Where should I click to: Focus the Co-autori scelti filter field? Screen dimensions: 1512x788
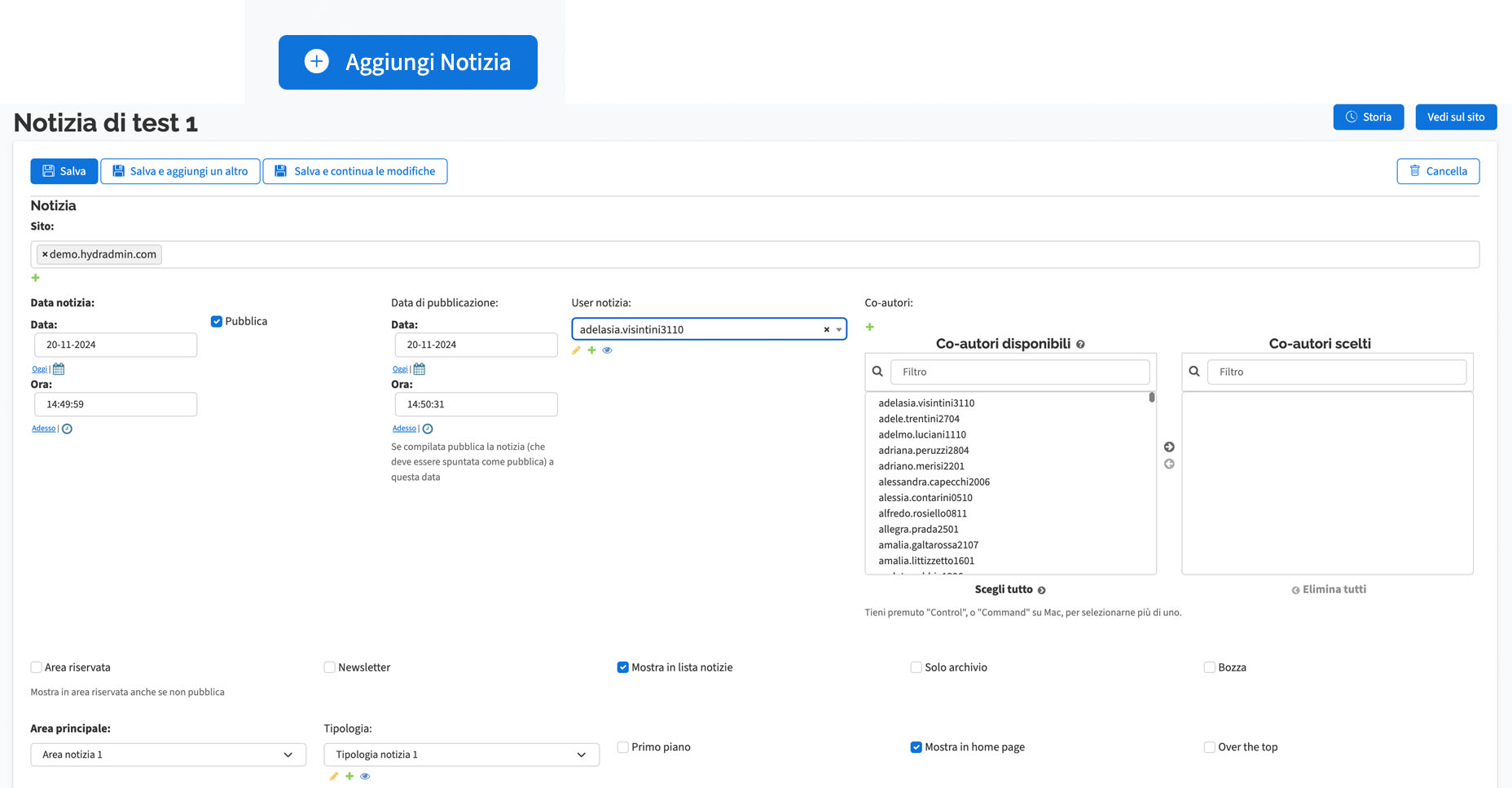(1337, 372)
